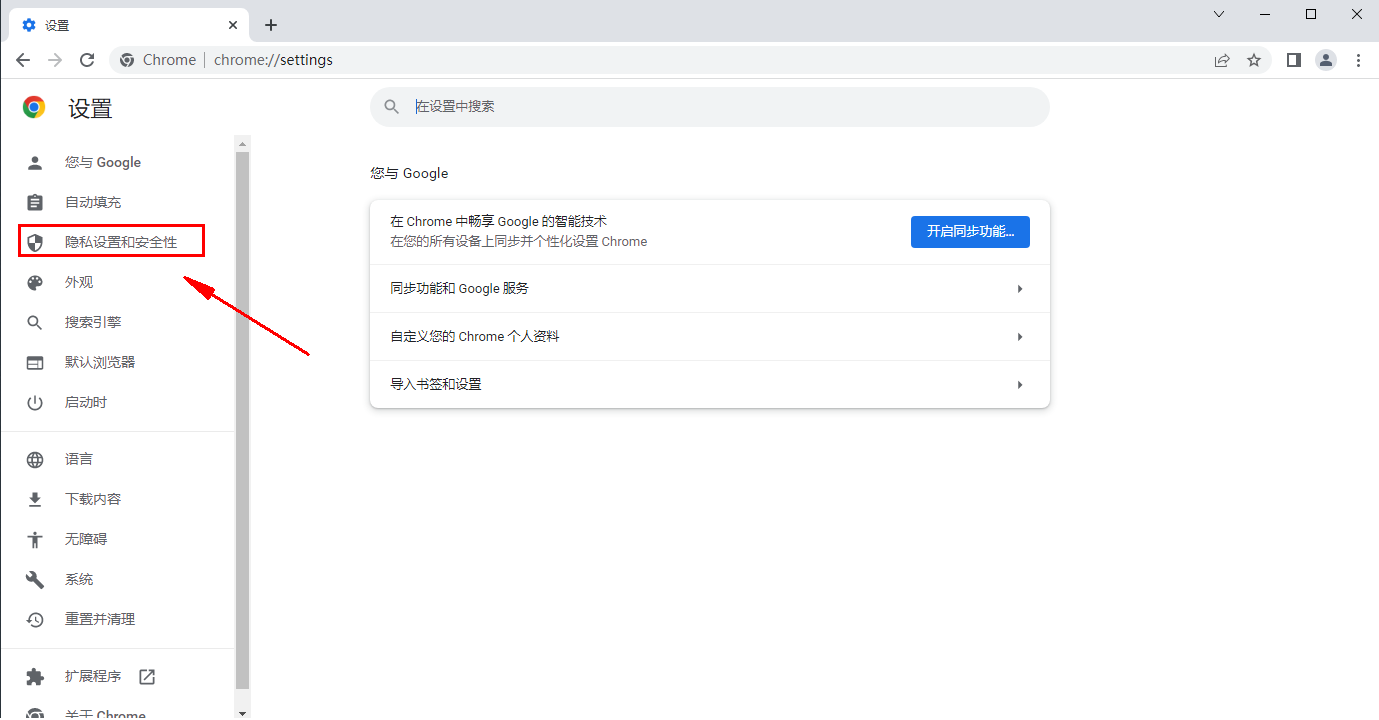Screen dimensions: 1379x720
Task: Open a new tab with the plus button
Action: point(271,25)
